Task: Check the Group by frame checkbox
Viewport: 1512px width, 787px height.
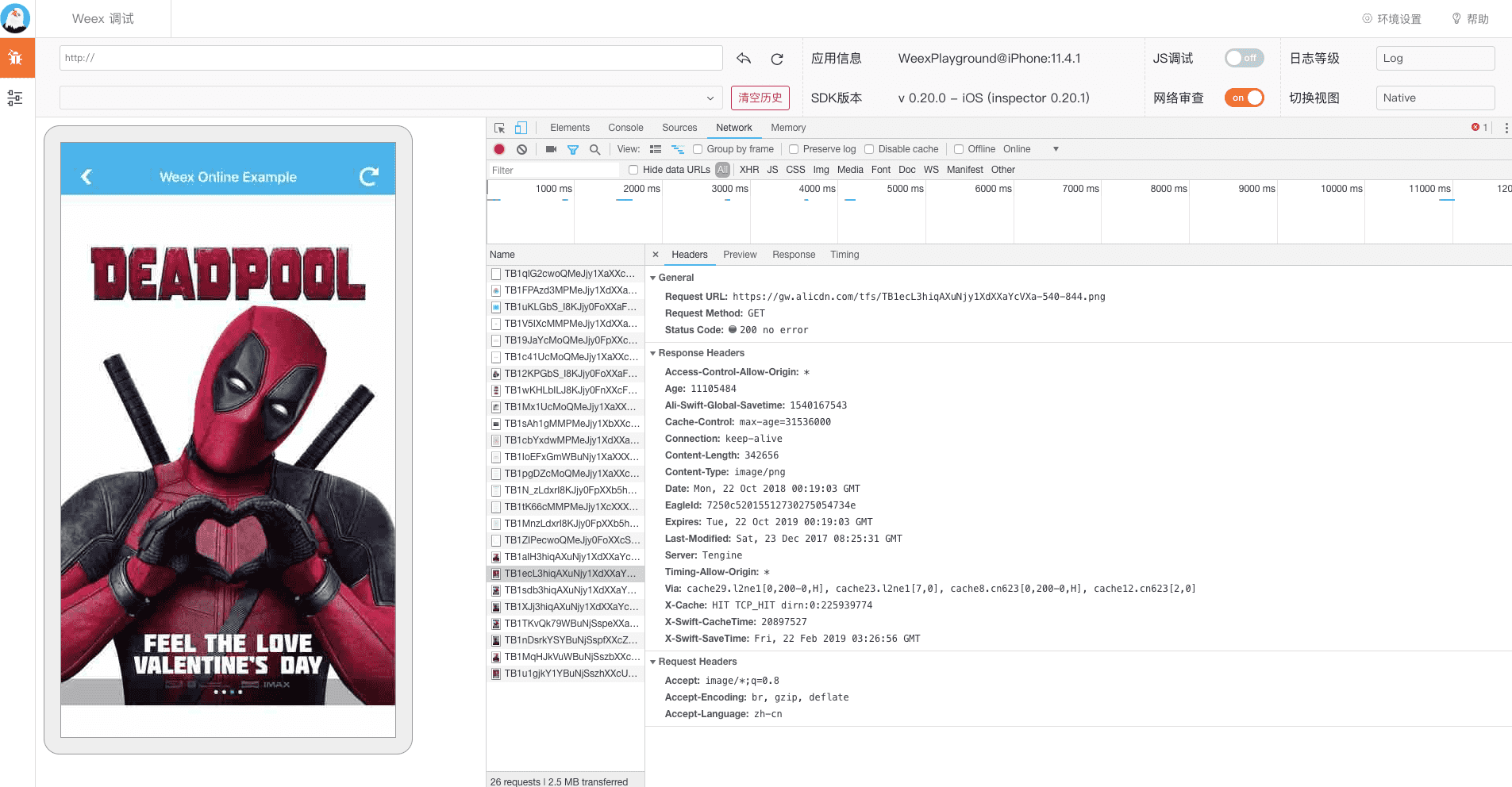Action: point(698,149)
